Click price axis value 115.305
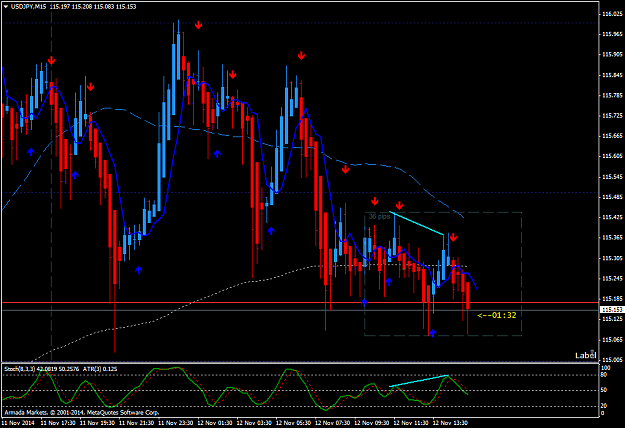The image size is (625, 428). pos(613,258)
